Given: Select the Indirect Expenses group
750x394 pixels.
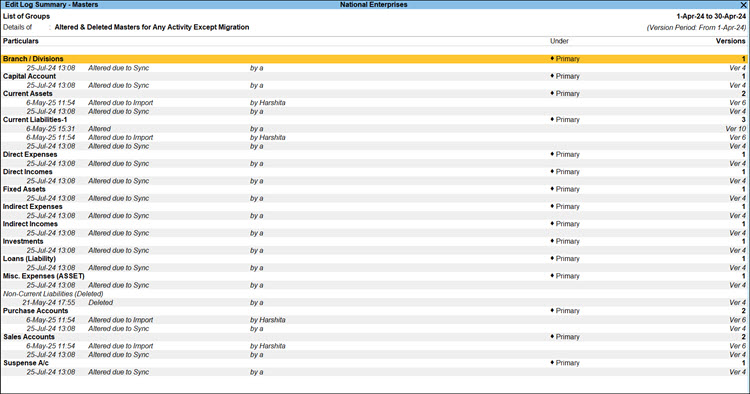Looking at the screenshot, I should pyautogui.click(x=33, y=207).
